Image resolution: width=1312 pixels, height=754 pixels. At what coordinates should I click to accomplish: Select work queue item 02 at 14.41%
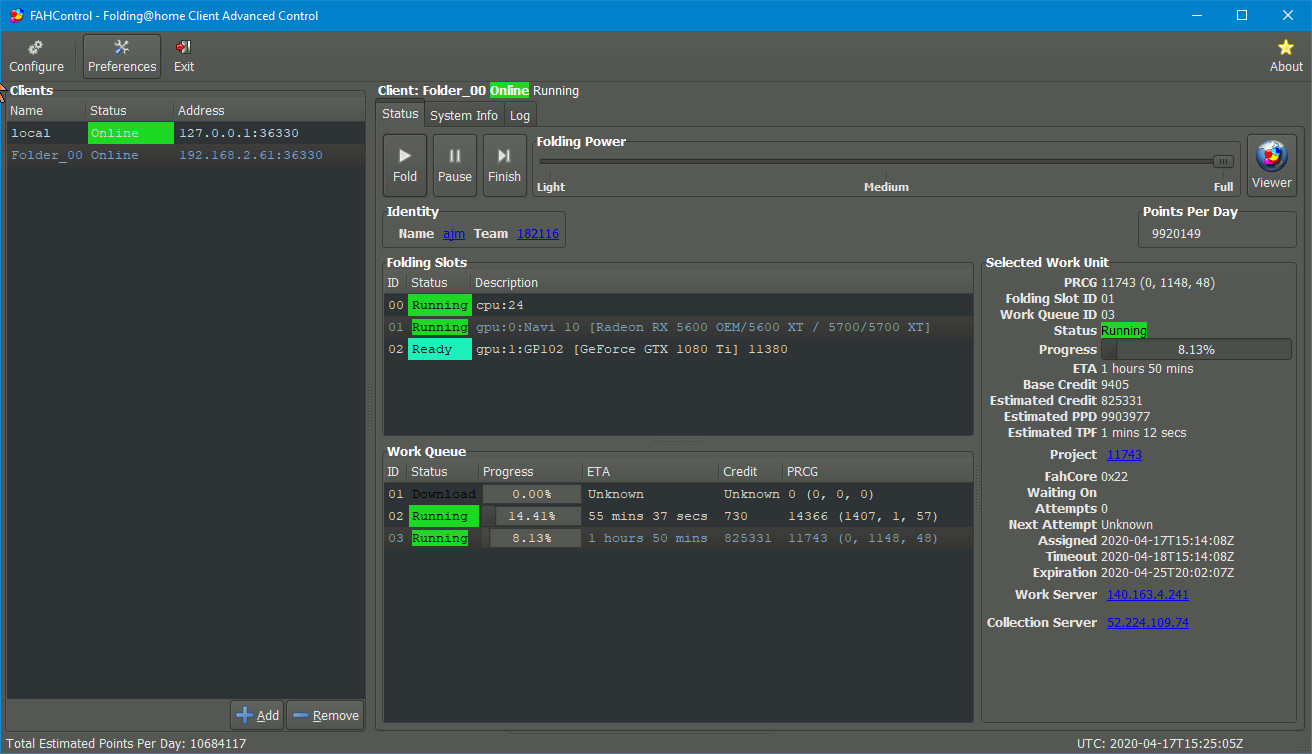[678, 516]
